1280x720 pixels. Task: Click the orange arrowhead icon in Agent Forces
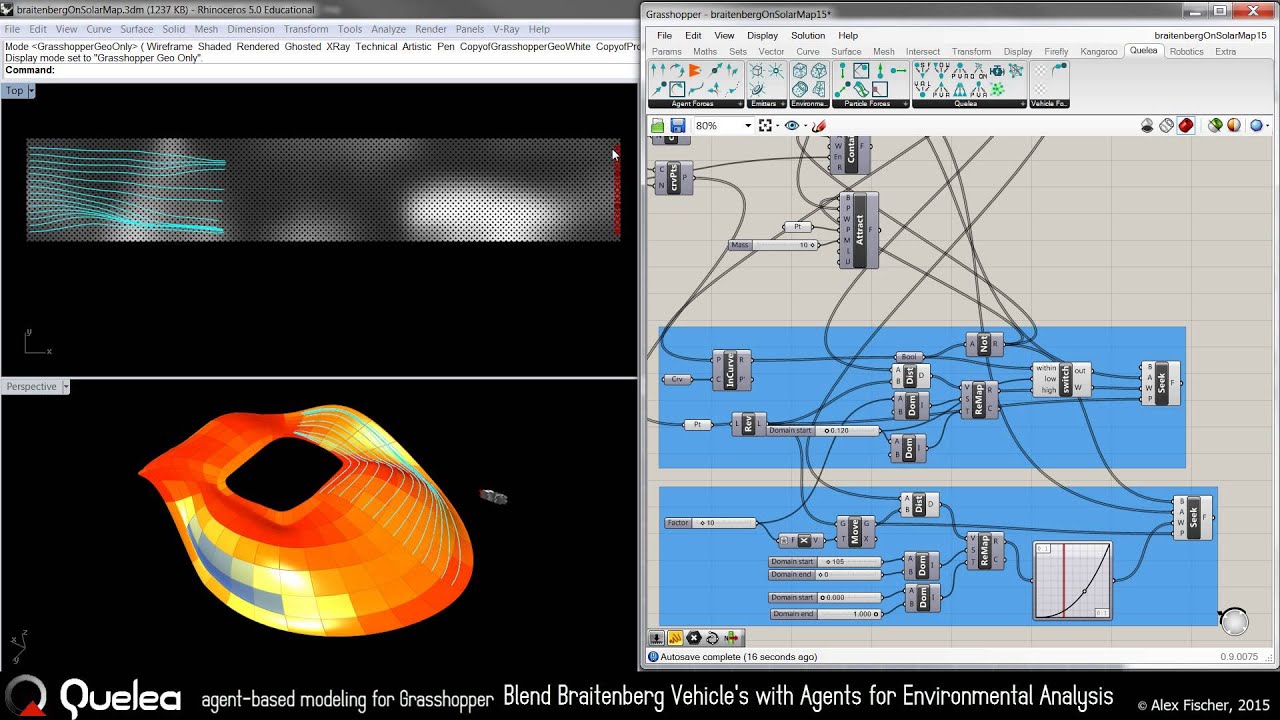tap(694, 70)
